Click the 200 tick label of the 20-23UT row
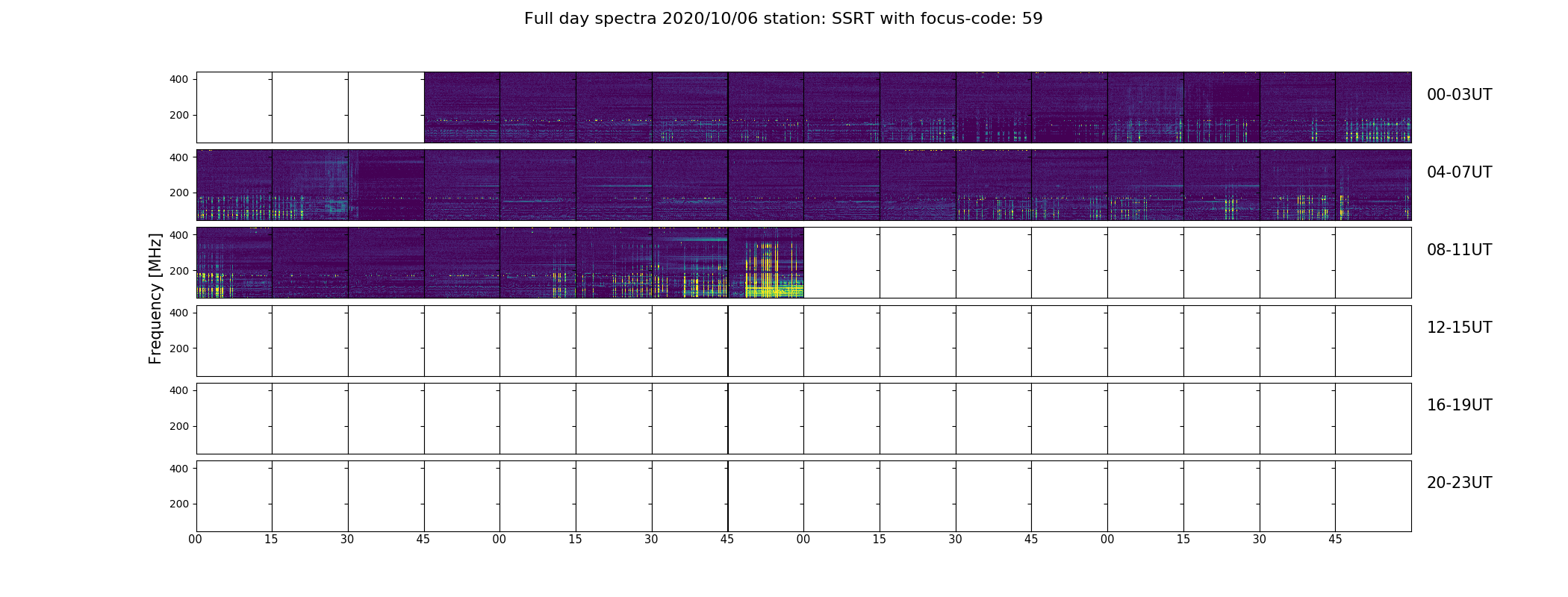1568x597 pixels. (180, 504)
